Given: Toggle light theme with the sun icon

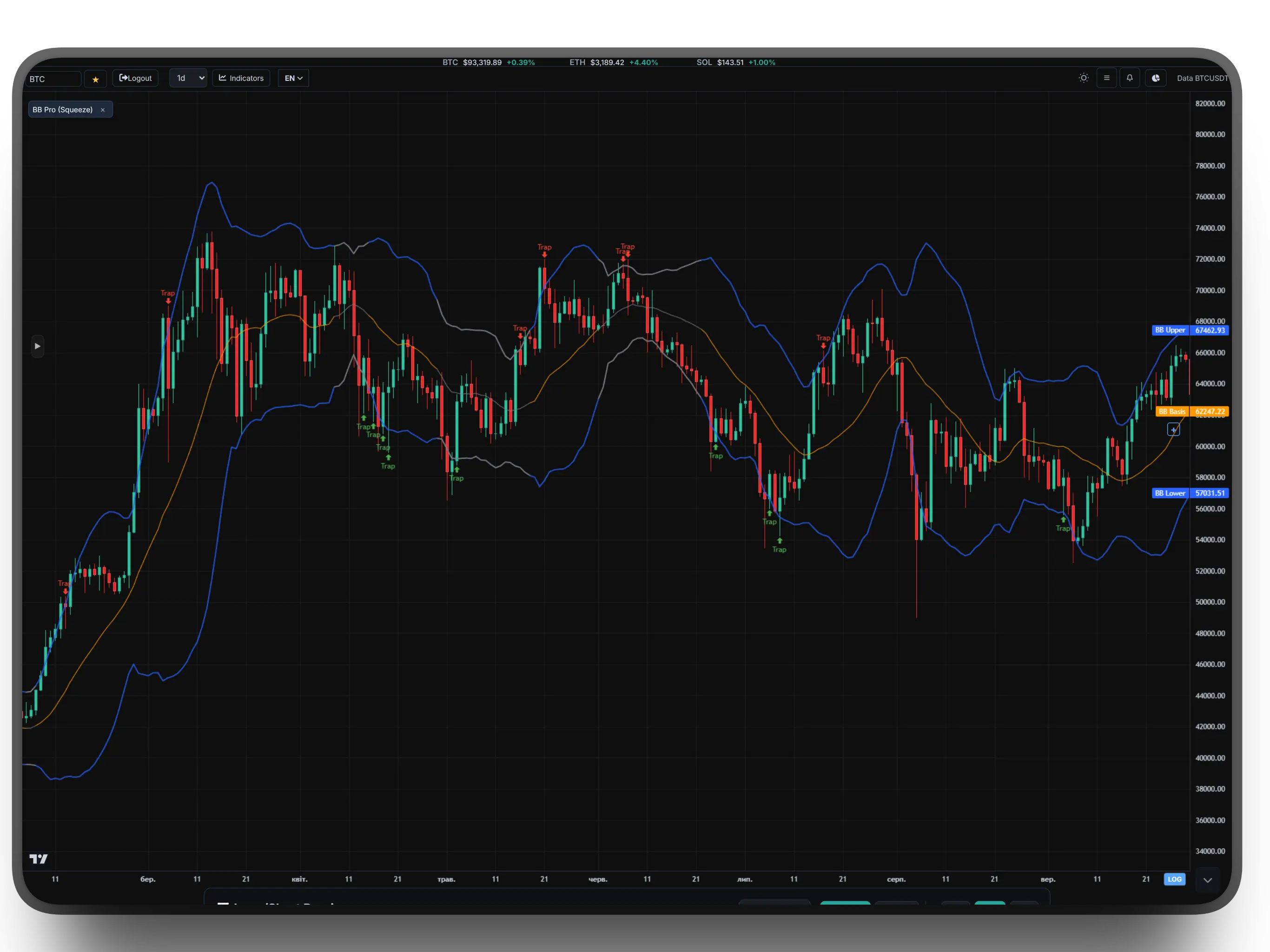Looking at the screenshot, I should (1084, 78).
